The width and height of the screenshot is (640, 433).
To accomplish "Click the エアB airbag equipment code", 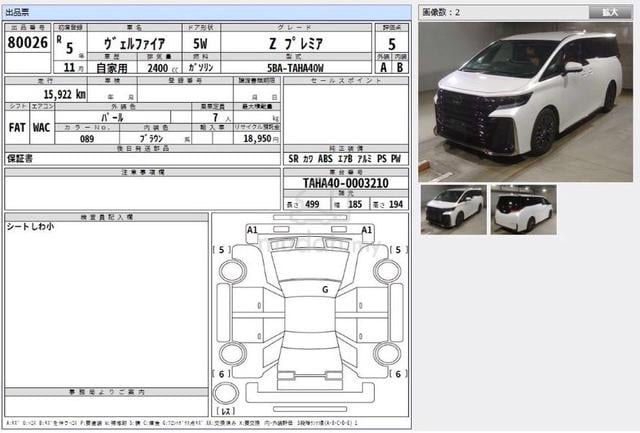I will pos(345,159).
